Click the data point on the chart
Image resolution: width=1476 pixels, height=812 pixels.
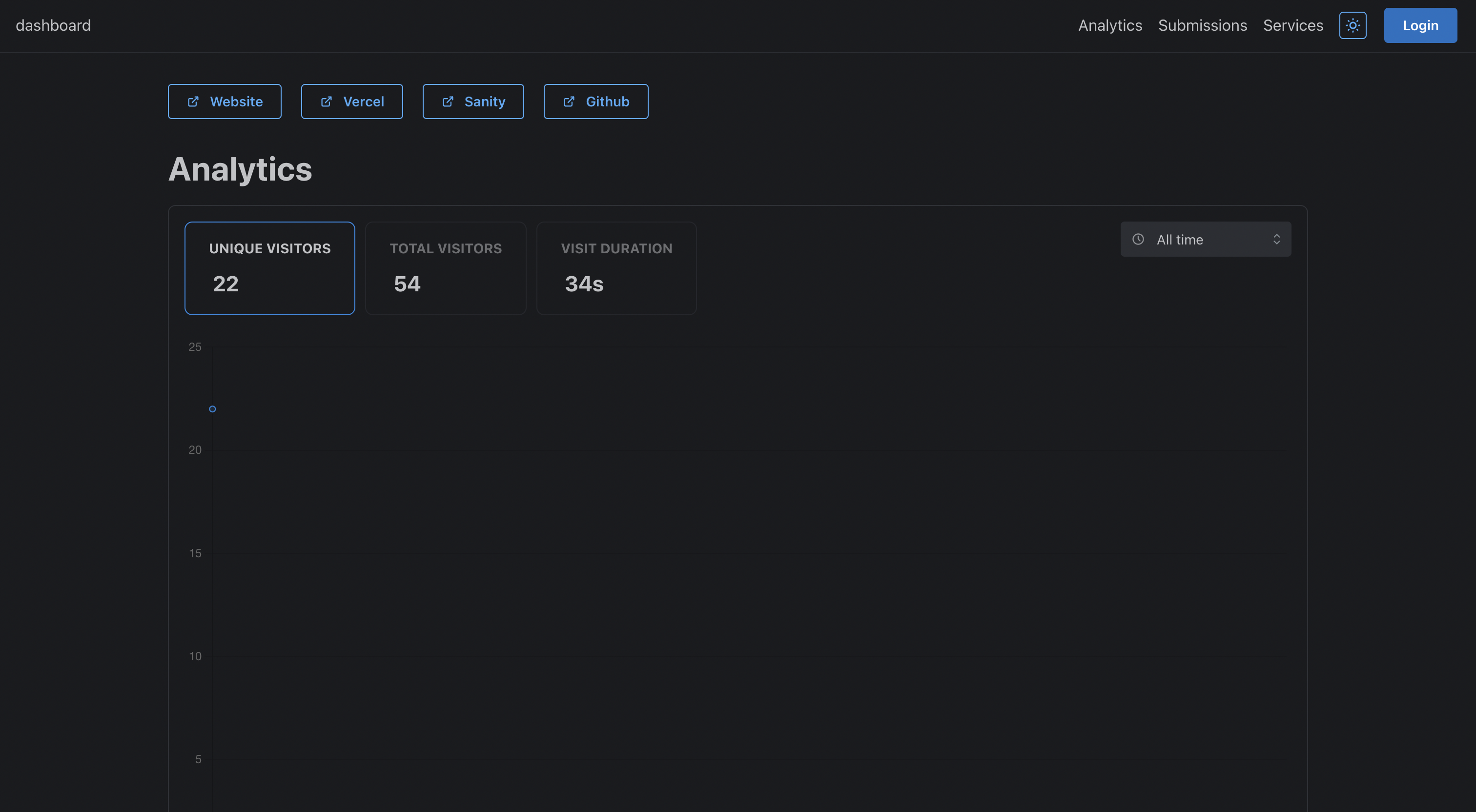[213, 408]
